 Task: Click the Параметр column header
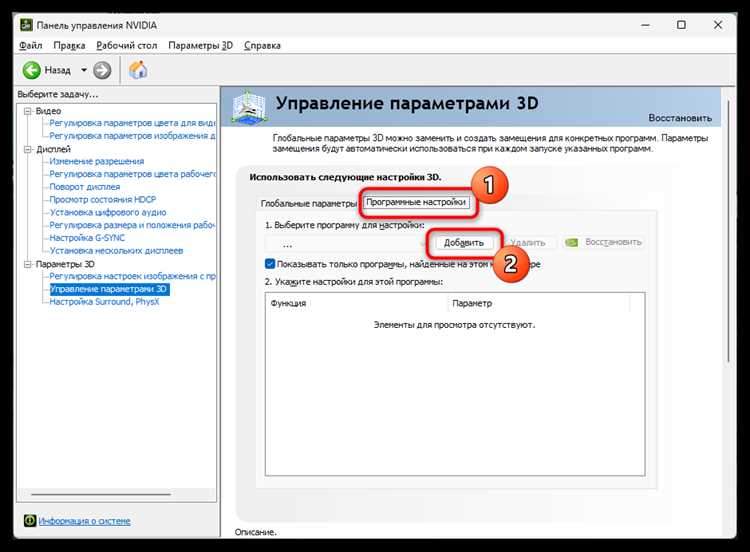coord(539,303)
